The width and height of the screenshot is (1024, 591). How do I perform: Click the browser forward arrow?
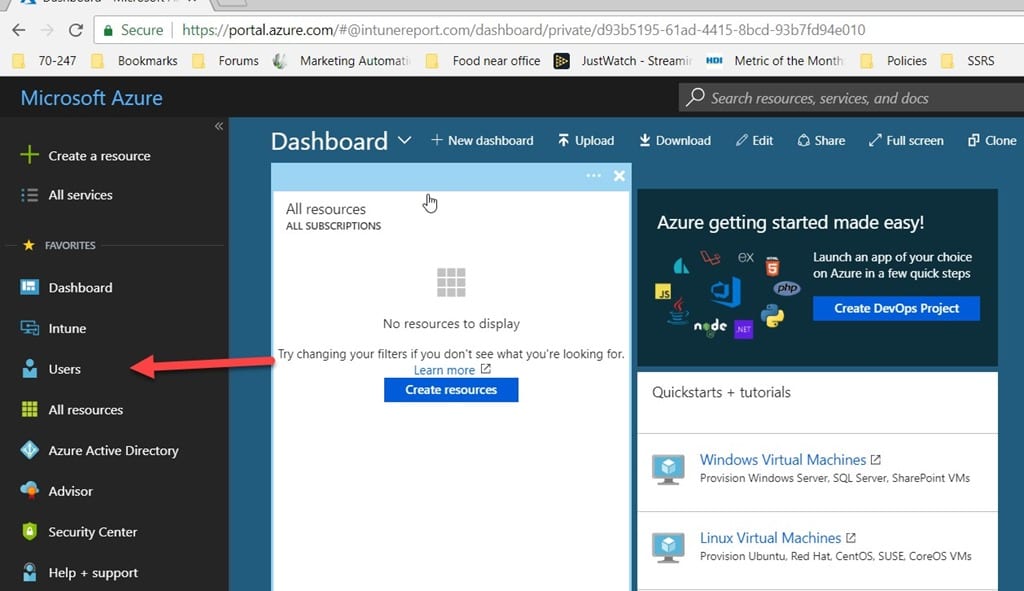(47, 30)
